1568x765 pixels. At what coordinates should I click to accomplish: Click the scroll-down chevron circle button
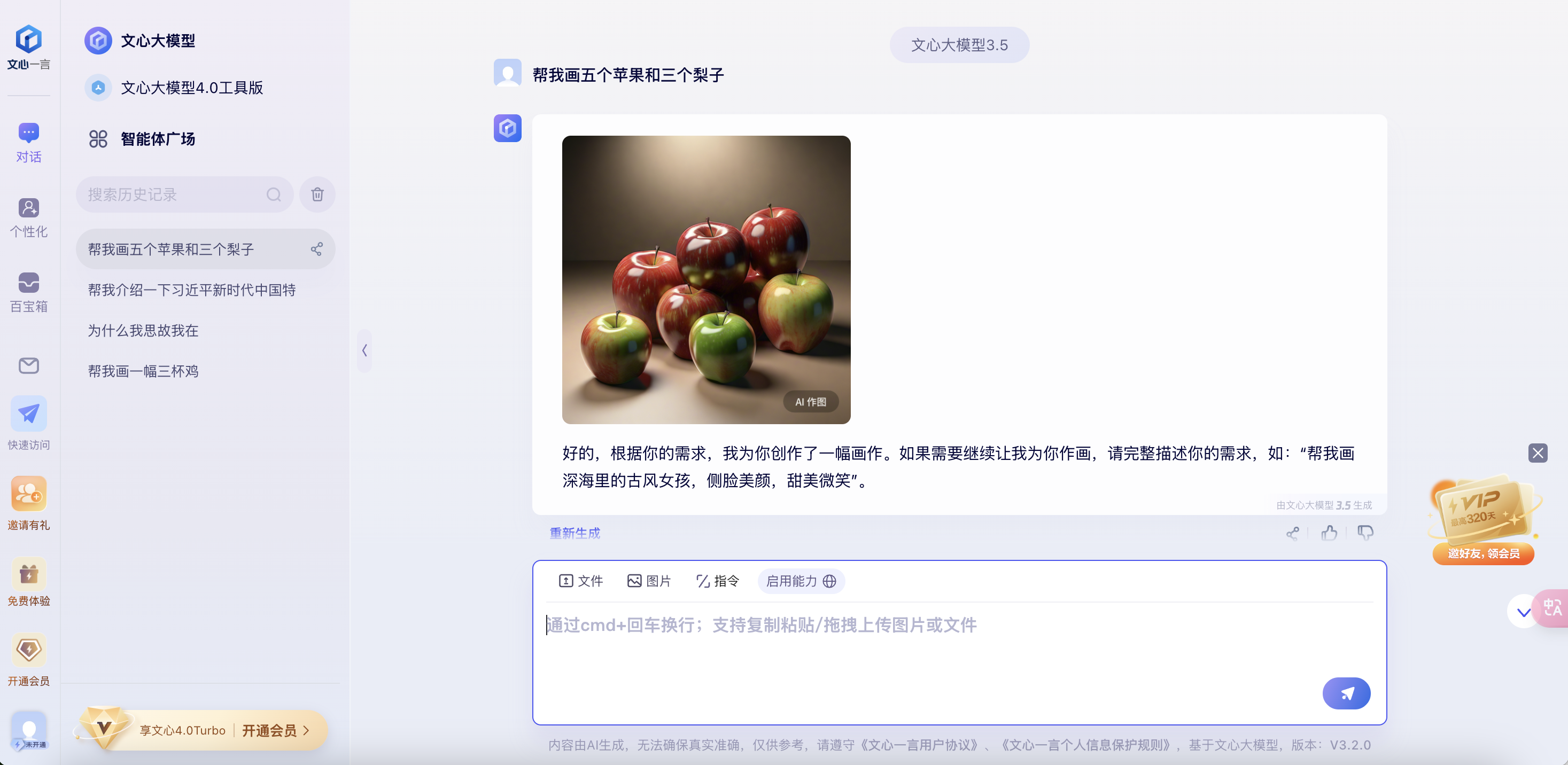pos(1523,612)
